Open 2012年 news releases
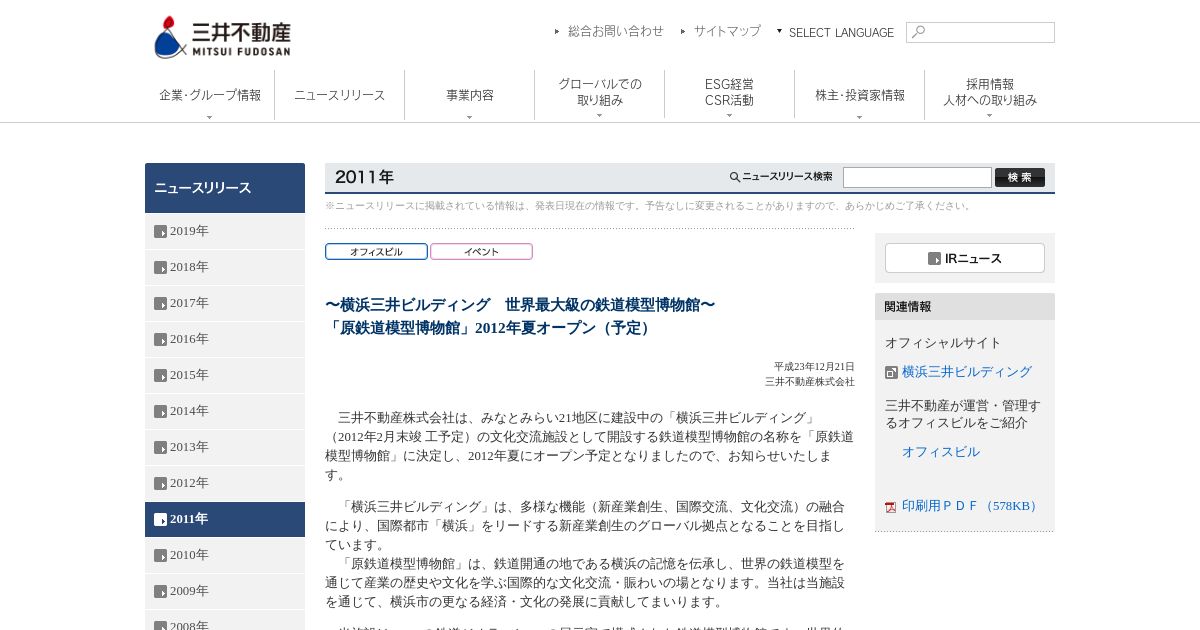The image size is (1200, 630). 225,483
